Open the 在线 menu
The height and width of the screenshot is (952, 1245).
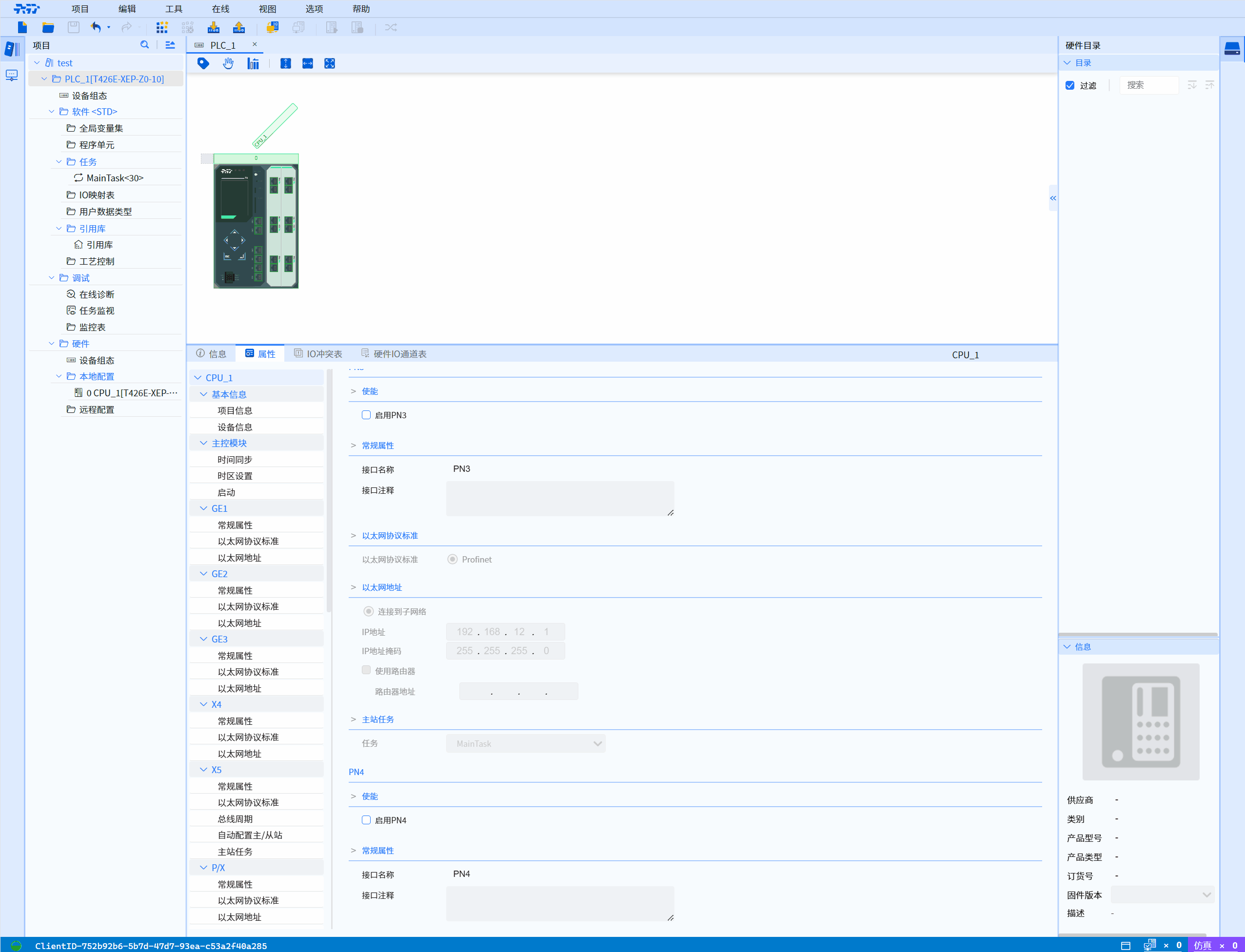click(220, 9)
